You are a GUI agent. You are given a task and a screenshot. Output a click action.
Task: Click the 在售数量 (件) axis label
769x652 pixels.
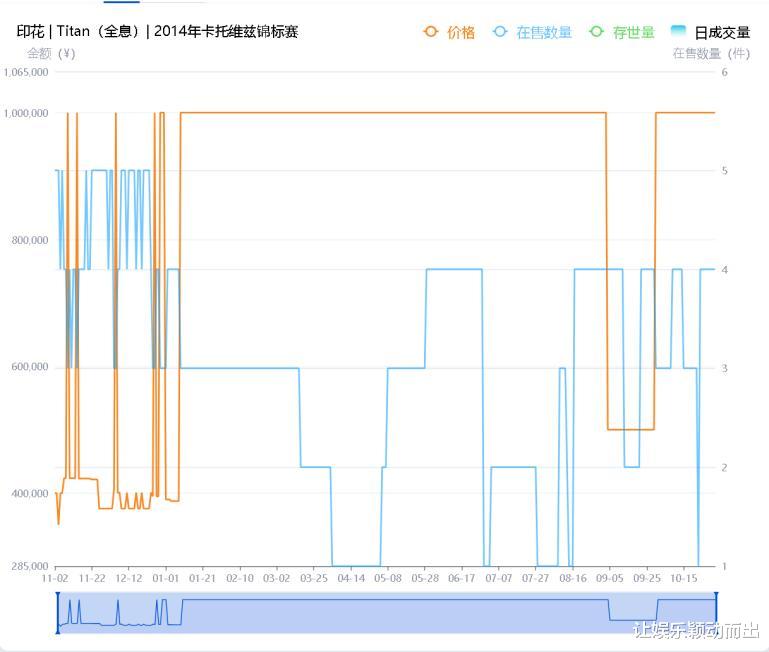pyautogui.click(x=711, y=53)
